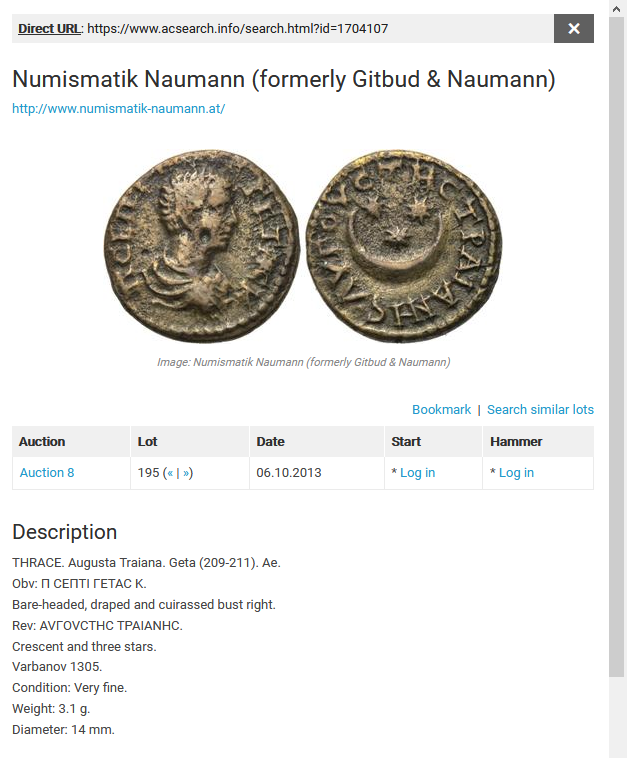Click the acsearch.info direct URL text
The width and height of the screenshot is (627, 758).
click(237, 29)
